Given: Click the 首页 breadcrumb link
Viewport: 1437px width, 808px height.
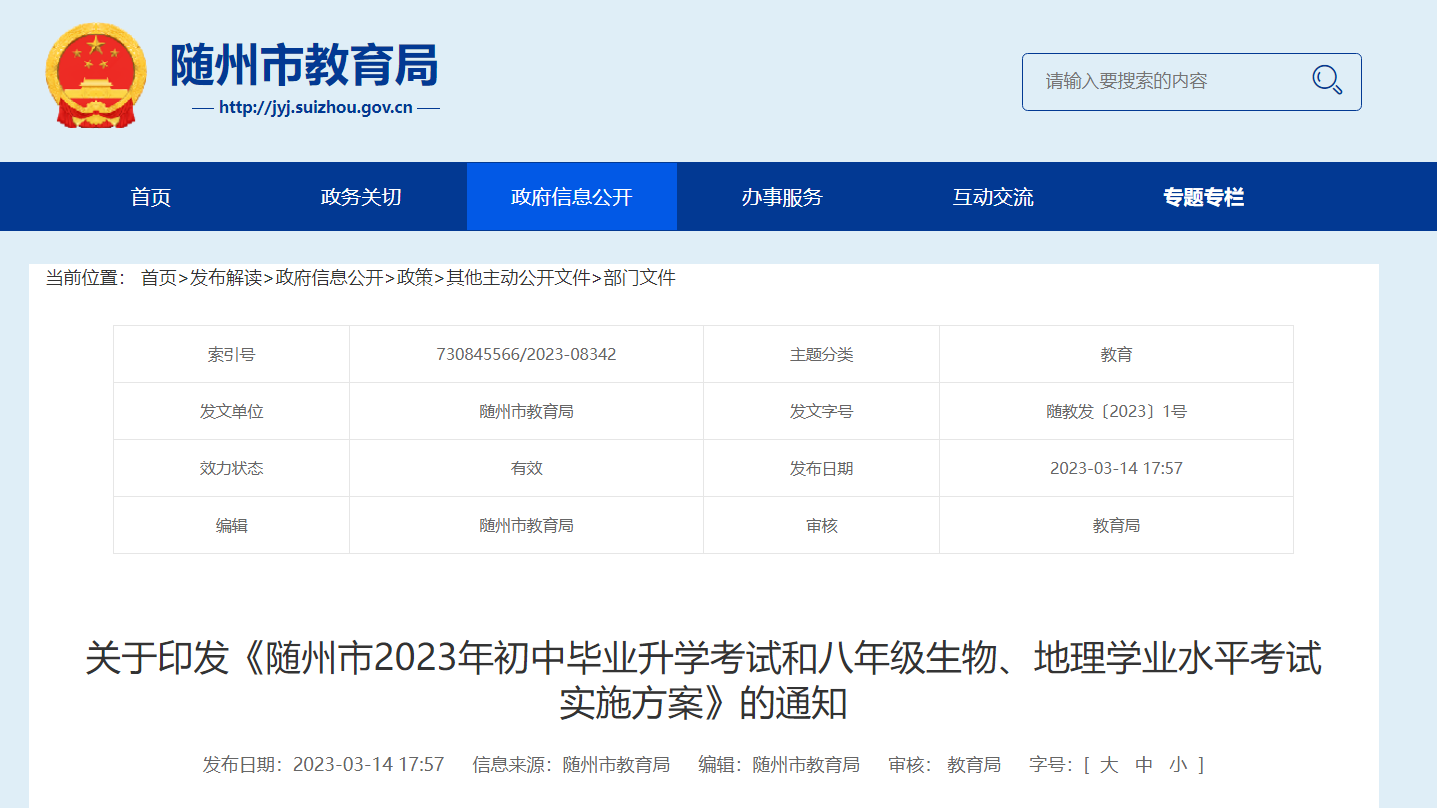Looking at the screenshot, I should tap(158, 278).
